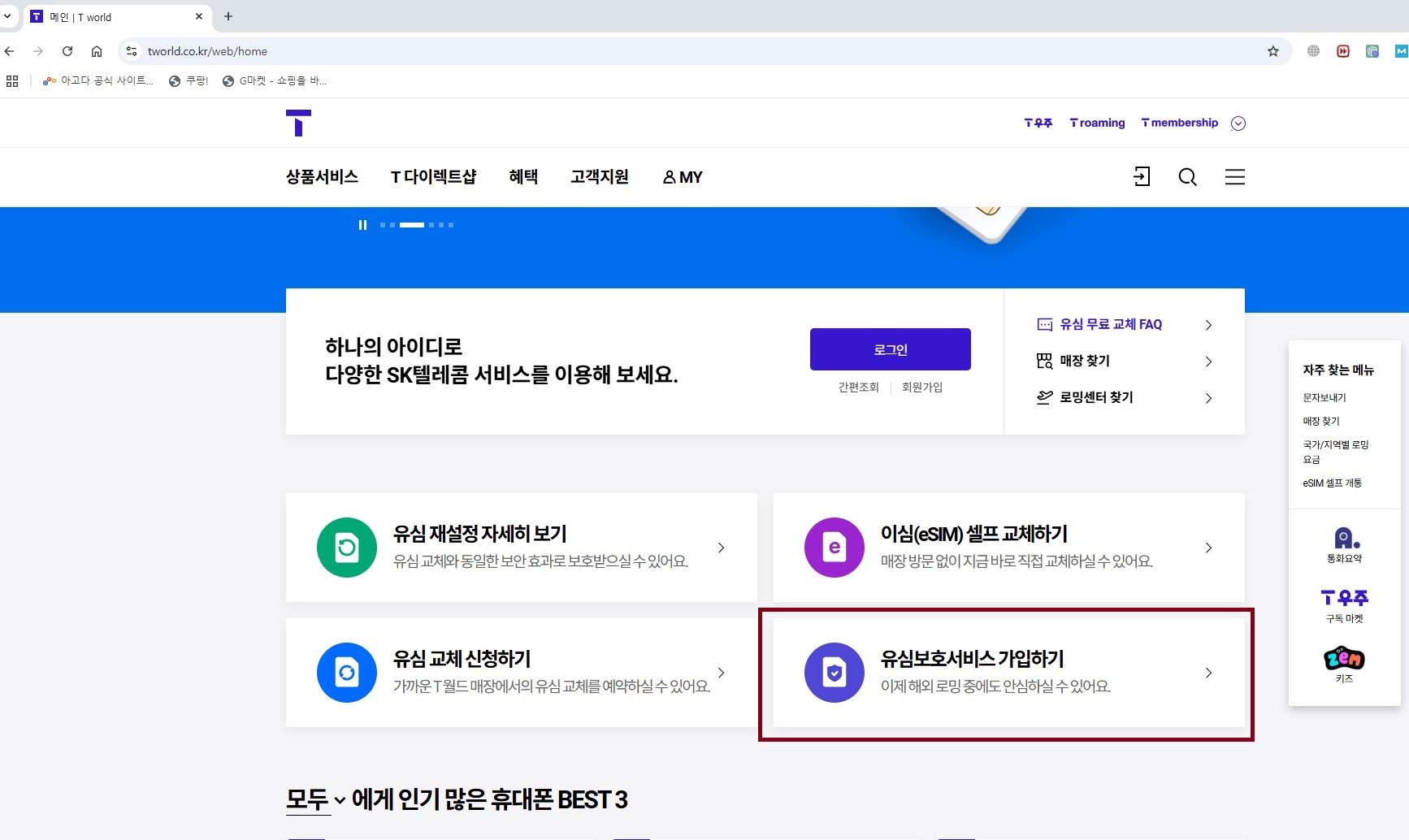Open T membership top link
The image size is (1409, 840).
pyautogui.click(x=1180, y=123)
